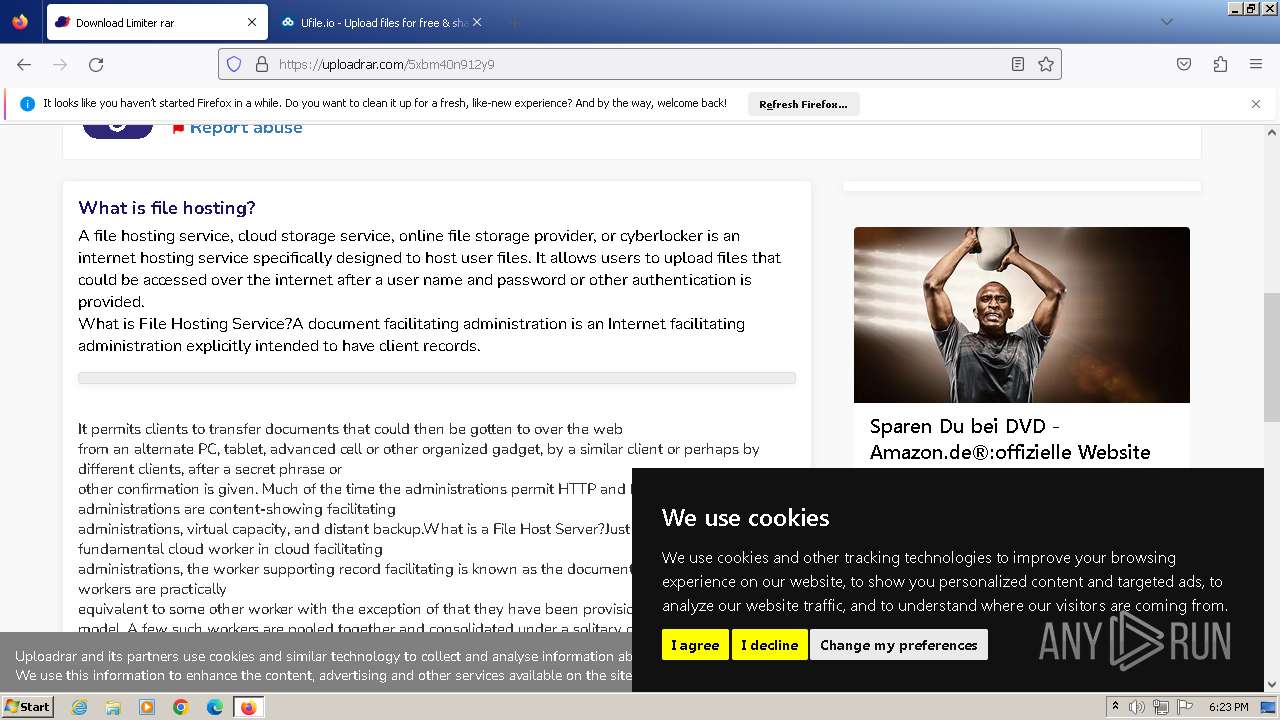Screen dimensions: 1280x720
Task: Launch Microsoft Edge from the taskbar
Action: (x=214, y=707)
